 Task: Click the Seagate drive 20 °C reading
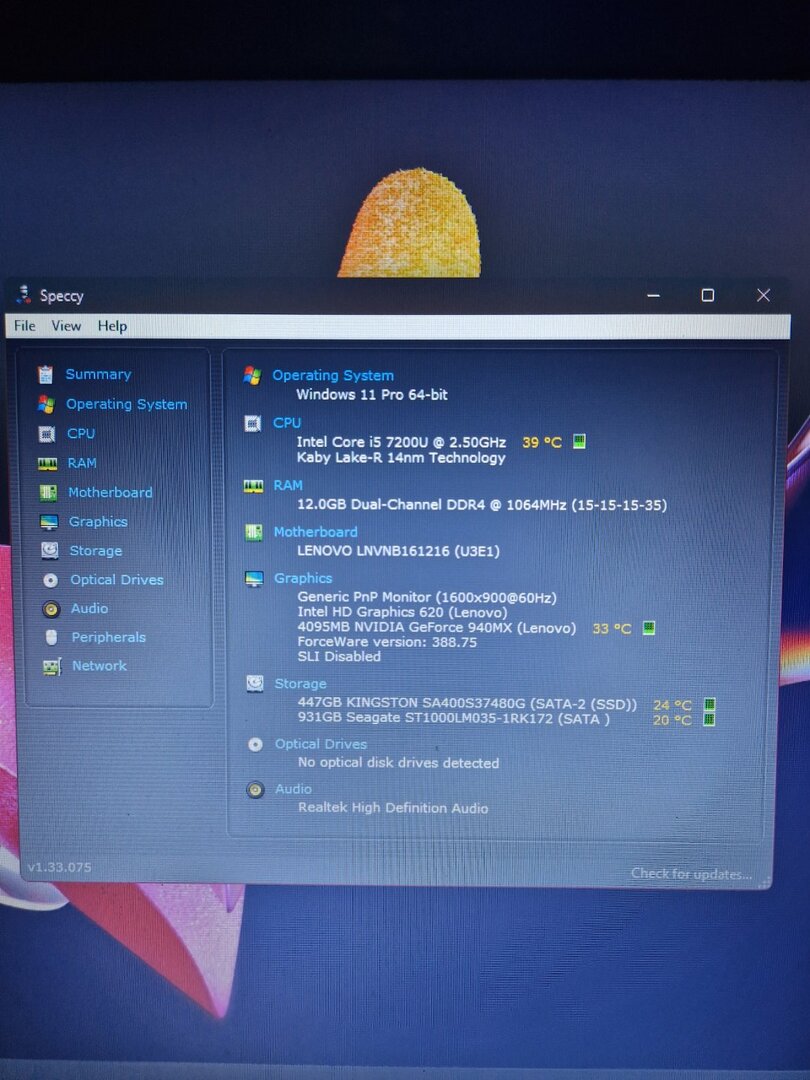[672, 720]
